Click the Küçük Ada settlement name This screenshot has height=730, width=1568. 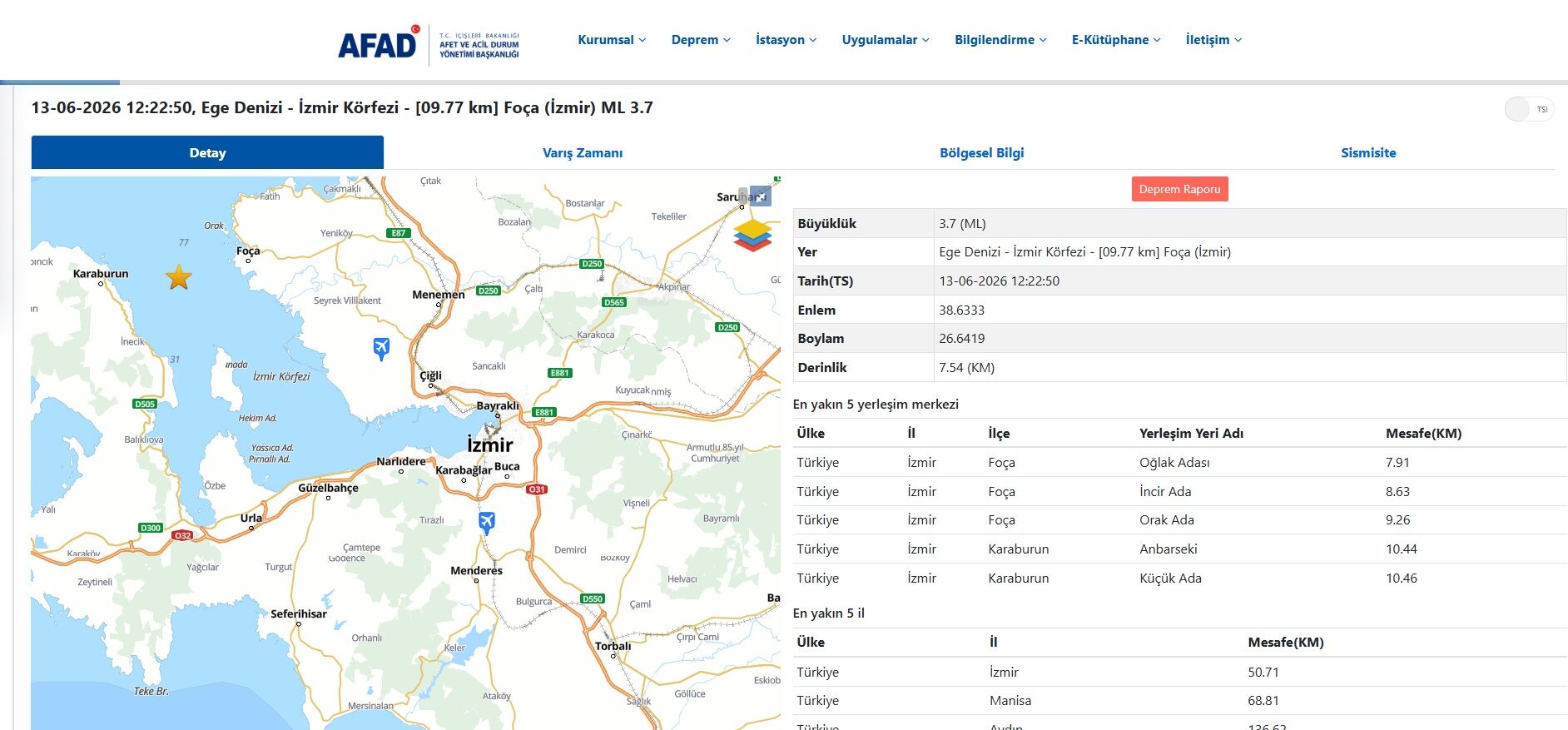coord(1170,578)
